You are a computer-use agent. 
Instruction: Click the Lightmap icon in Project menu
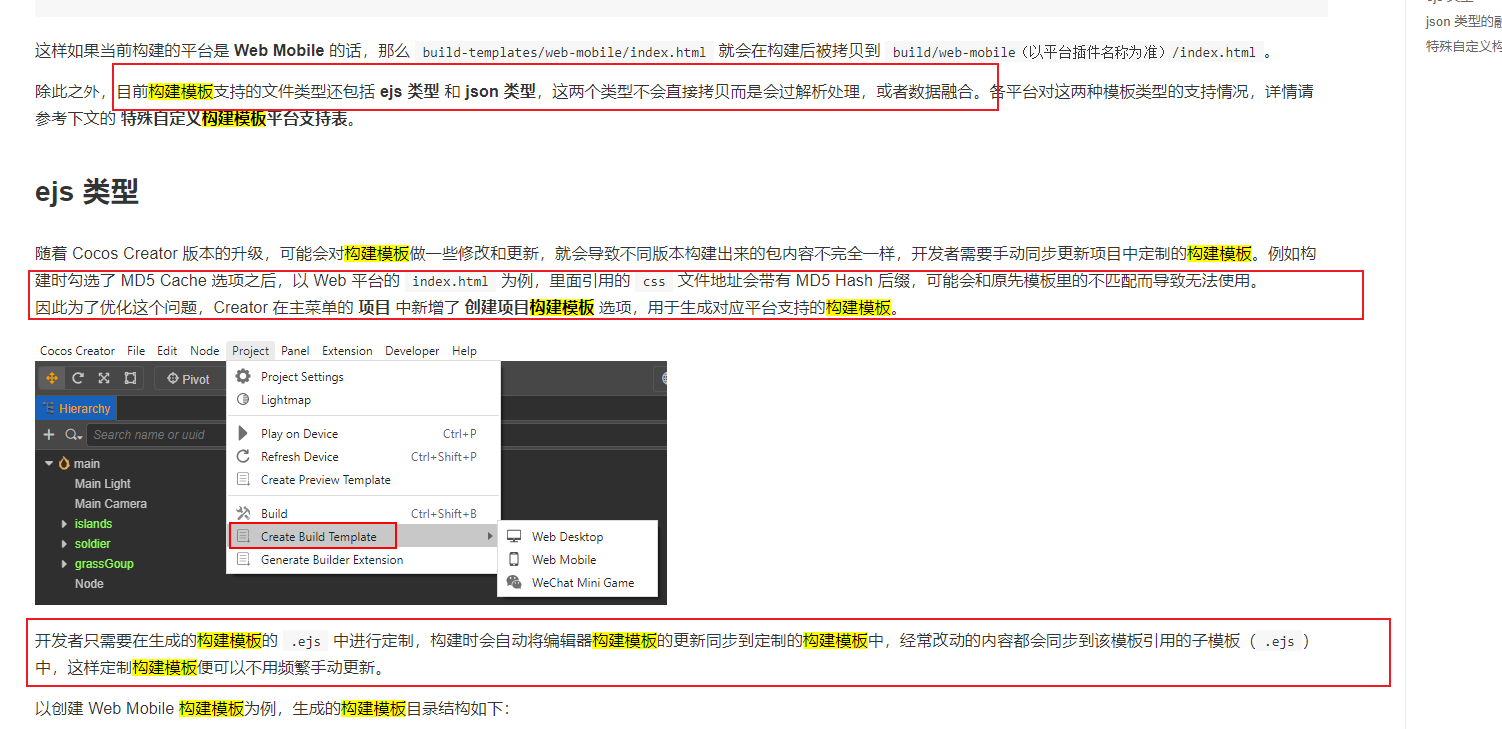pos(242,400)
